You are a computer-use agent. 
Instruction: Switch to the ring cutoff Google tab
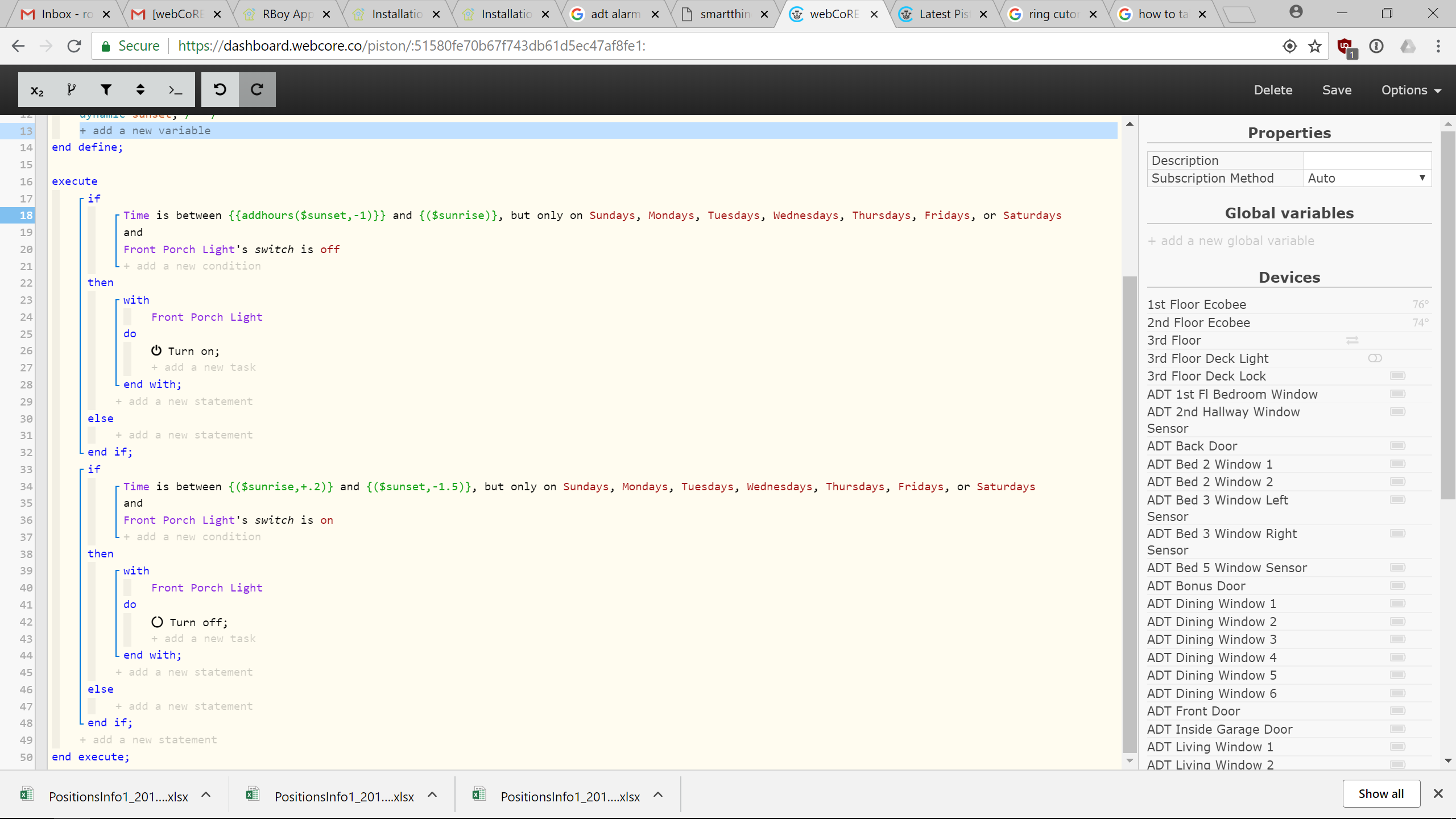pyautogui.click(x=1053, y=14)
